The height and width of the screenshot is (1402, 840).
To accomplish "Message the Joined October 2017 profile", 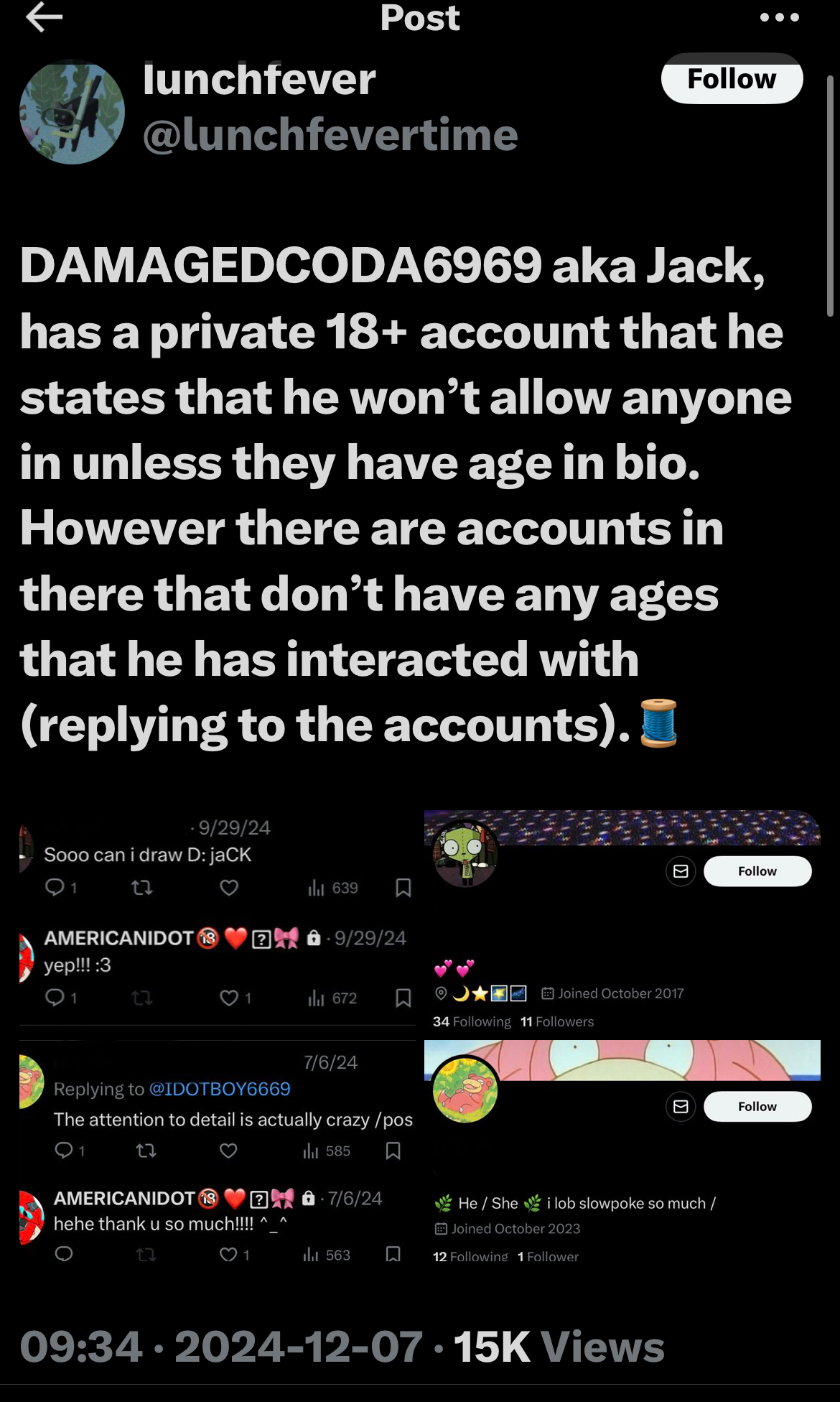I will [x=681, y=871].
